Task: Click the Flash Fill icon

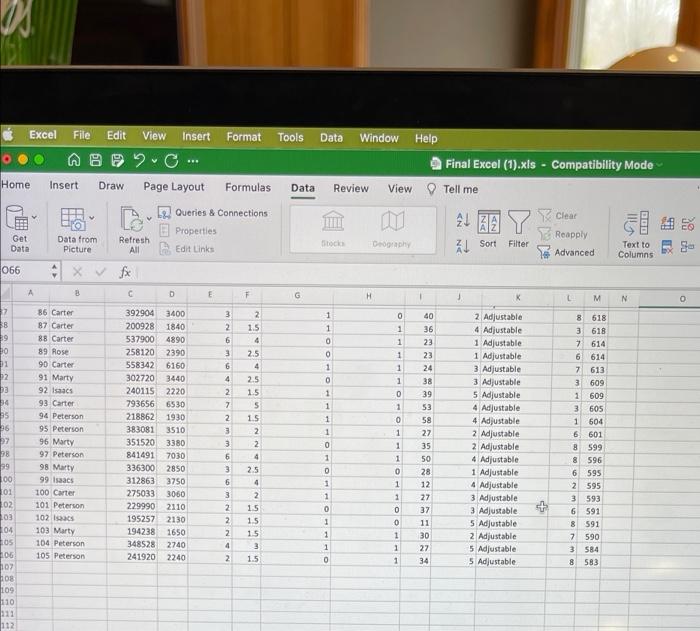Action: 667,223
